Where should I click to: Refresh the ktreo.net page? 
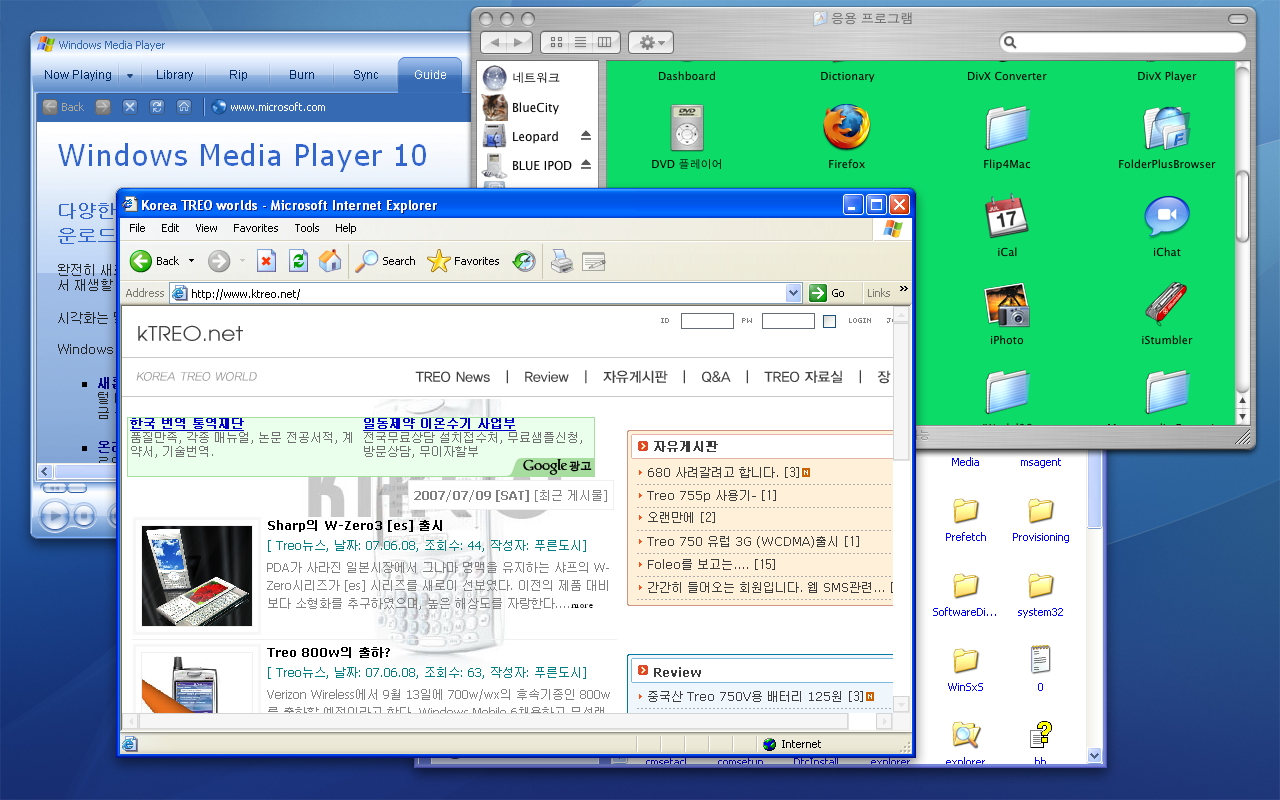(x=298, y=261)
